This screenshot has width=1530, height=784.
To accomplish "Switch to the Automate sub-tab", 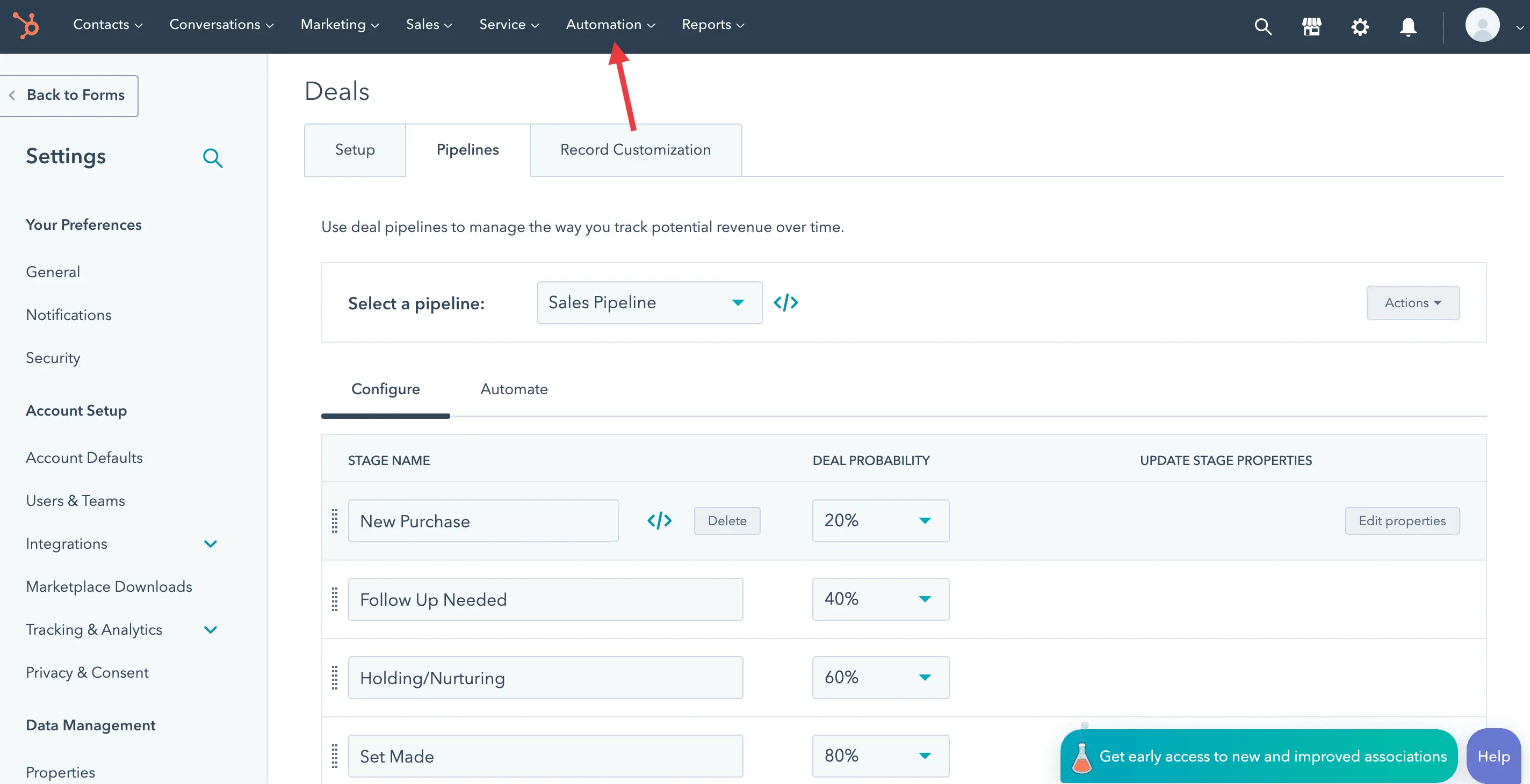I will point(514,389).
